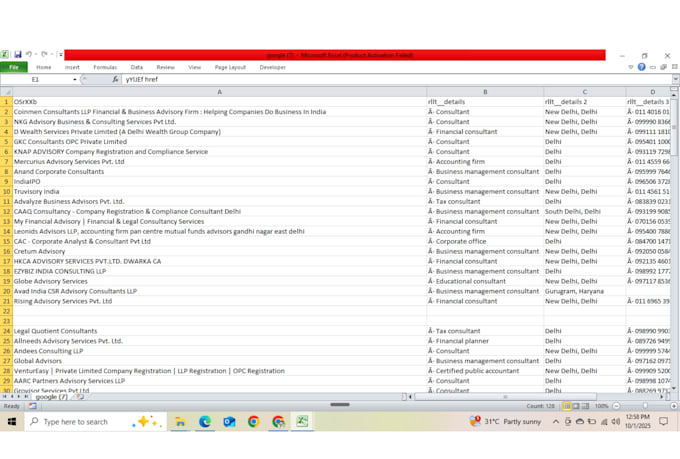The image size is (680, 459).
Task: Select the cell containing OSrXXb
Action: 219,102
